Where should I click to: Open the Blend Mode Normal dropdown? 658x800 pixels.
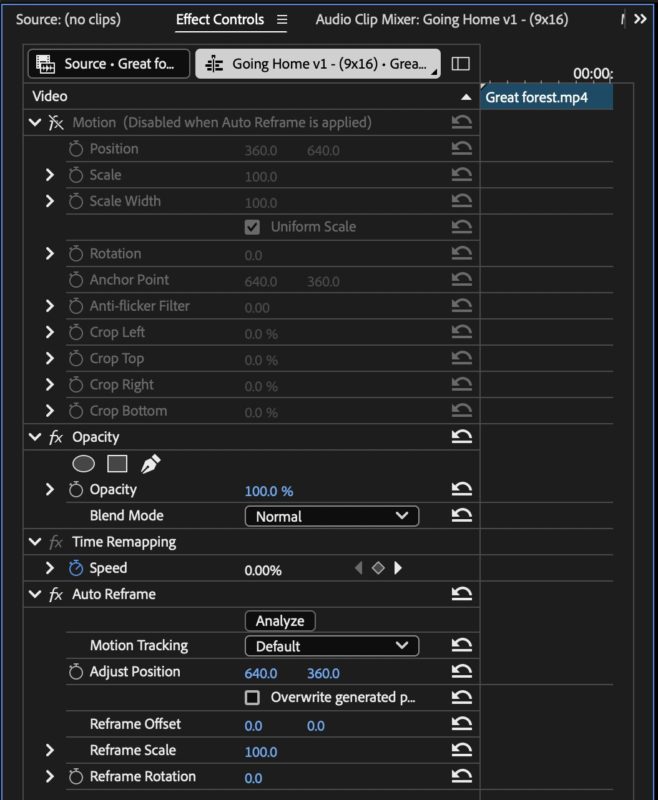(332, 516)
